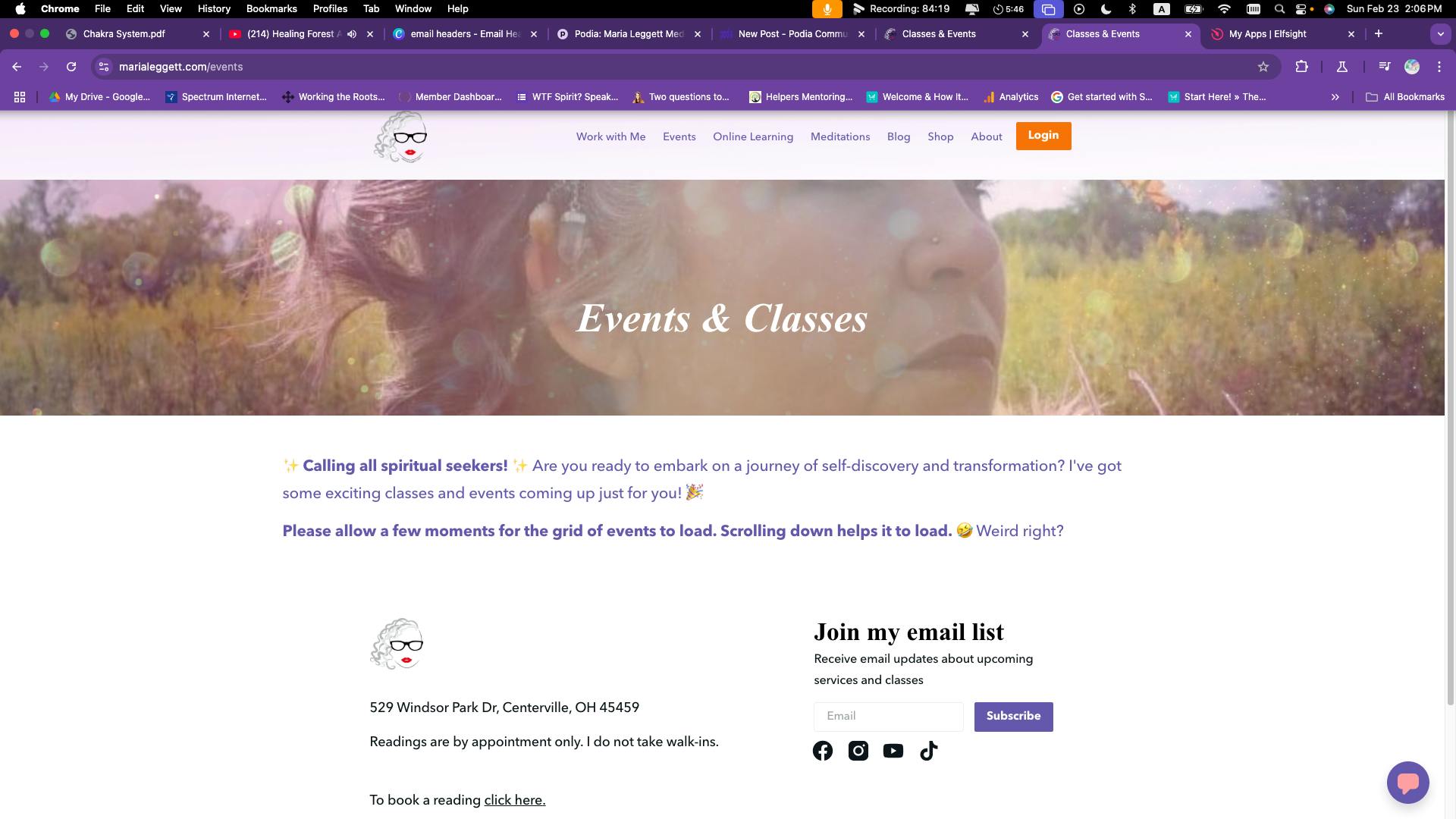Click the page vertical scrollbar
The width and height of the screenshot is (1456, 819).
click(1451, 409)
